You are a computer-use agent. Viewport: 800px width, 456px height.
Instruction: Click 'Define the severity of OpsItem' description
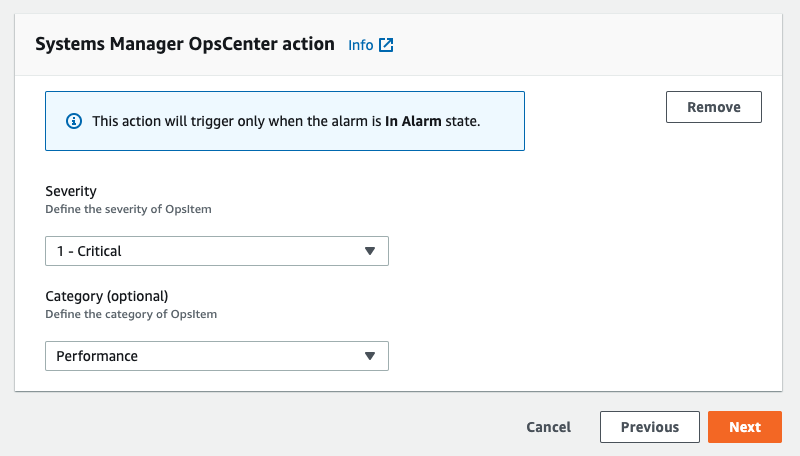pos(129,209)
